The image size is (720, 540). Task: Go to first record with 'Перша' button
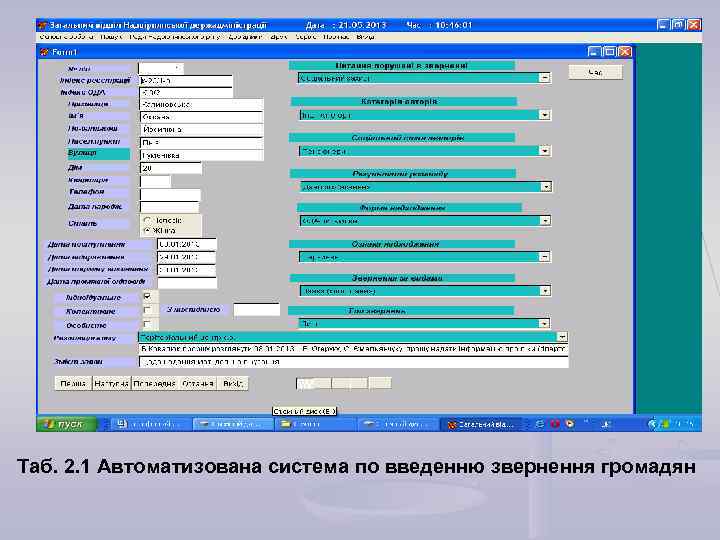pos(73,383)
